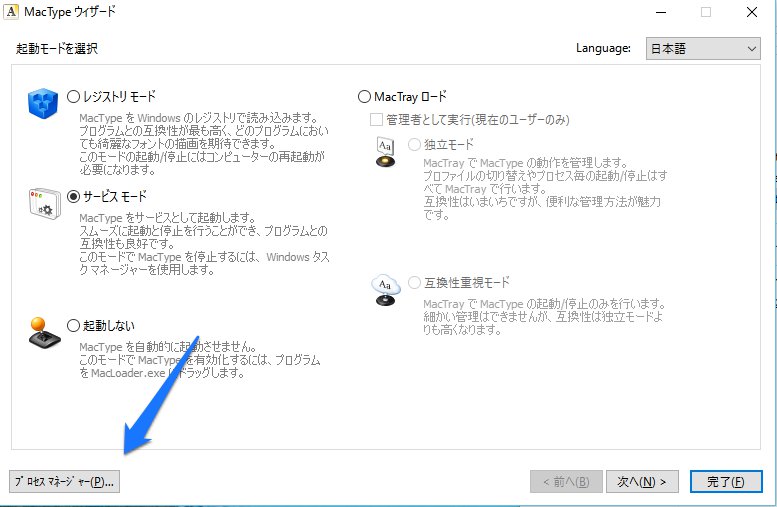
Task: Click the 互換性重視モード cloud Aa icon
Action: coord(386,290)
